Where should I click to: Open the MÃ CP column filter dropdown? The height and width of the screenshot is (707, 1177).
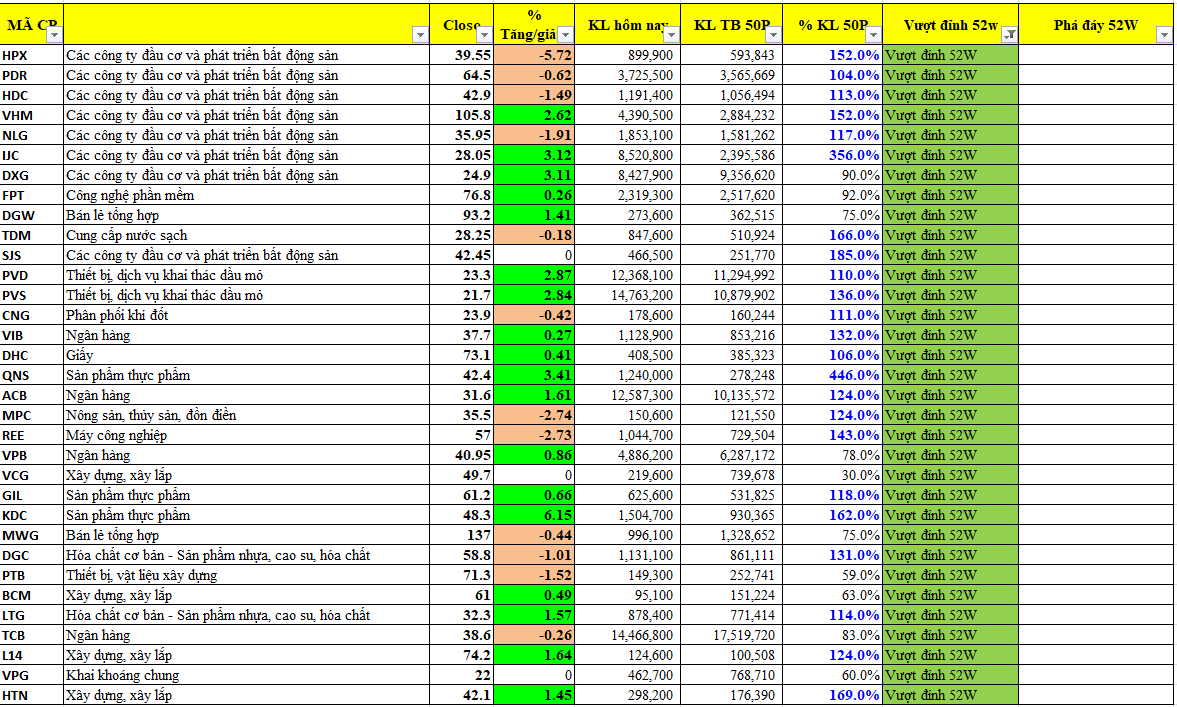pyautogui.click(x=52, y=35)
